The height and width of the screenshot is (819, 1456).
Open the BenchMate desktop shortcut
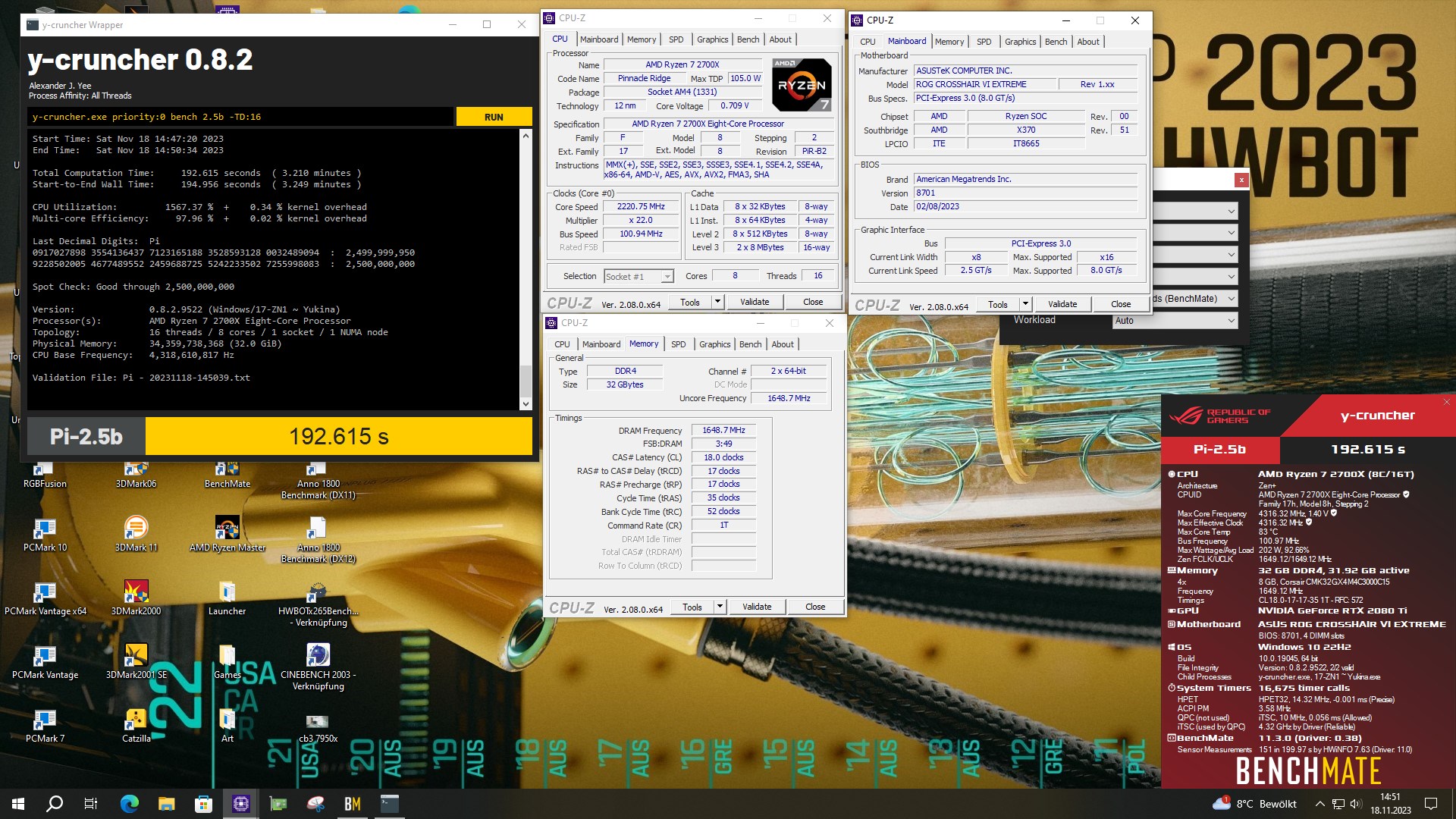(x=227, y=474)
